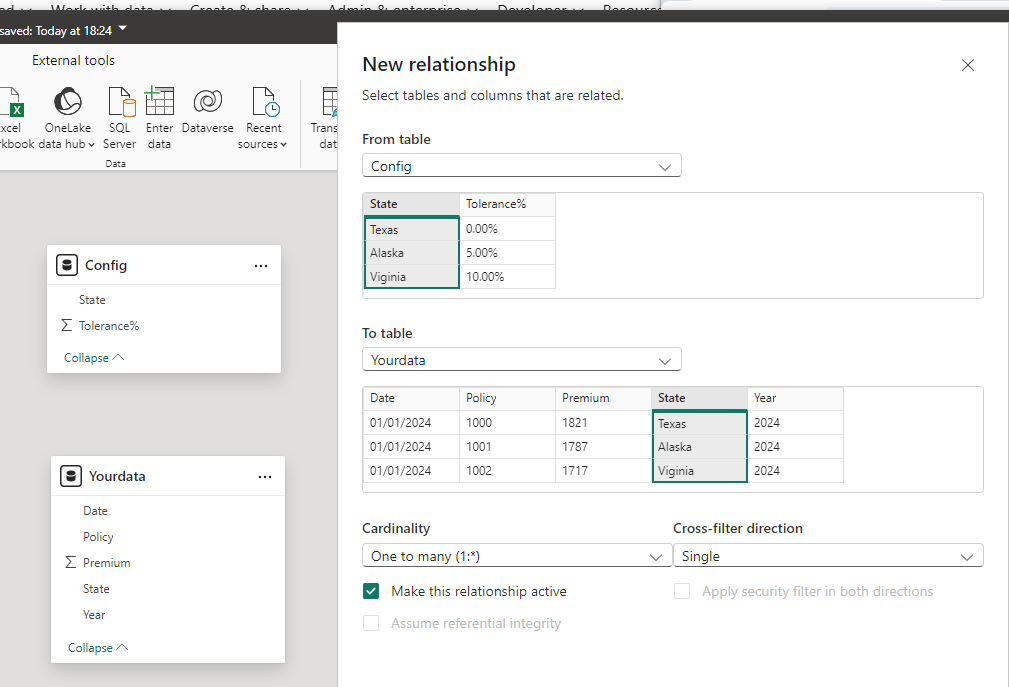This screenshot has height=687, width=1009.
Task: Select State column header in Yourdata preview
Action: [699, 398]
